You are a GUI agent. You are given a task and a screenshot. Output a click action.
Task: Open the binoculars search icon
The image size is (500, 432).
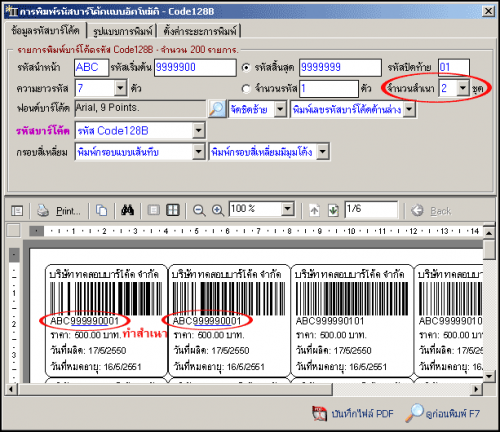coord(127,210)
